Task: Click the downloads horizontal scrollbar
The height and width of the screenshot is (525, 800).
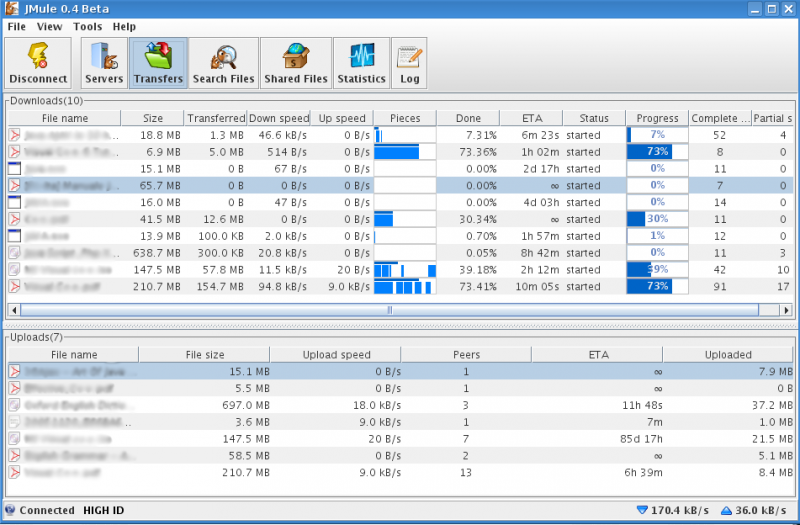Action: [x=390, y=310]
